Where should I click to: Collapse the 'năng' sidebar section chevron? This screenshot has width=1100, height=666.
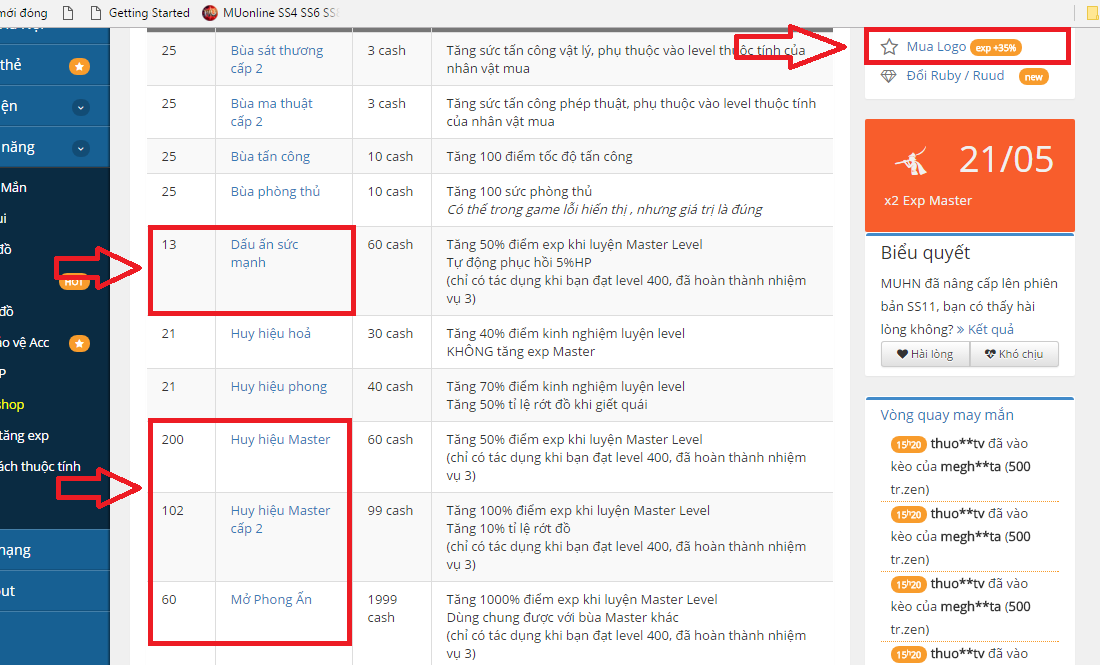click(81, 148)
